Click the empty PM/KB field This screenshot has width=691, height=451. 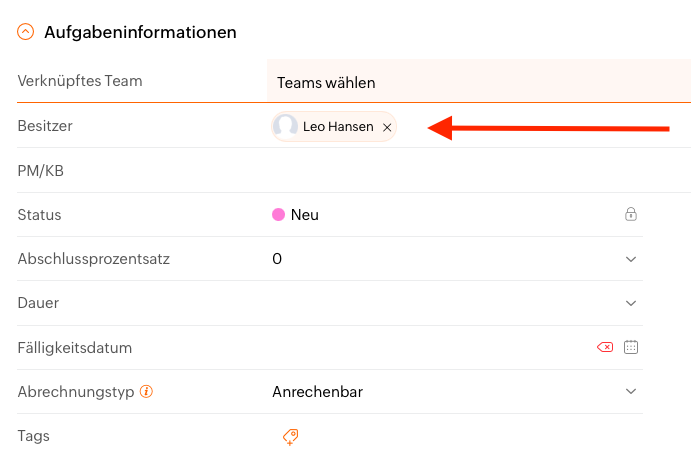tap(479, 171)
